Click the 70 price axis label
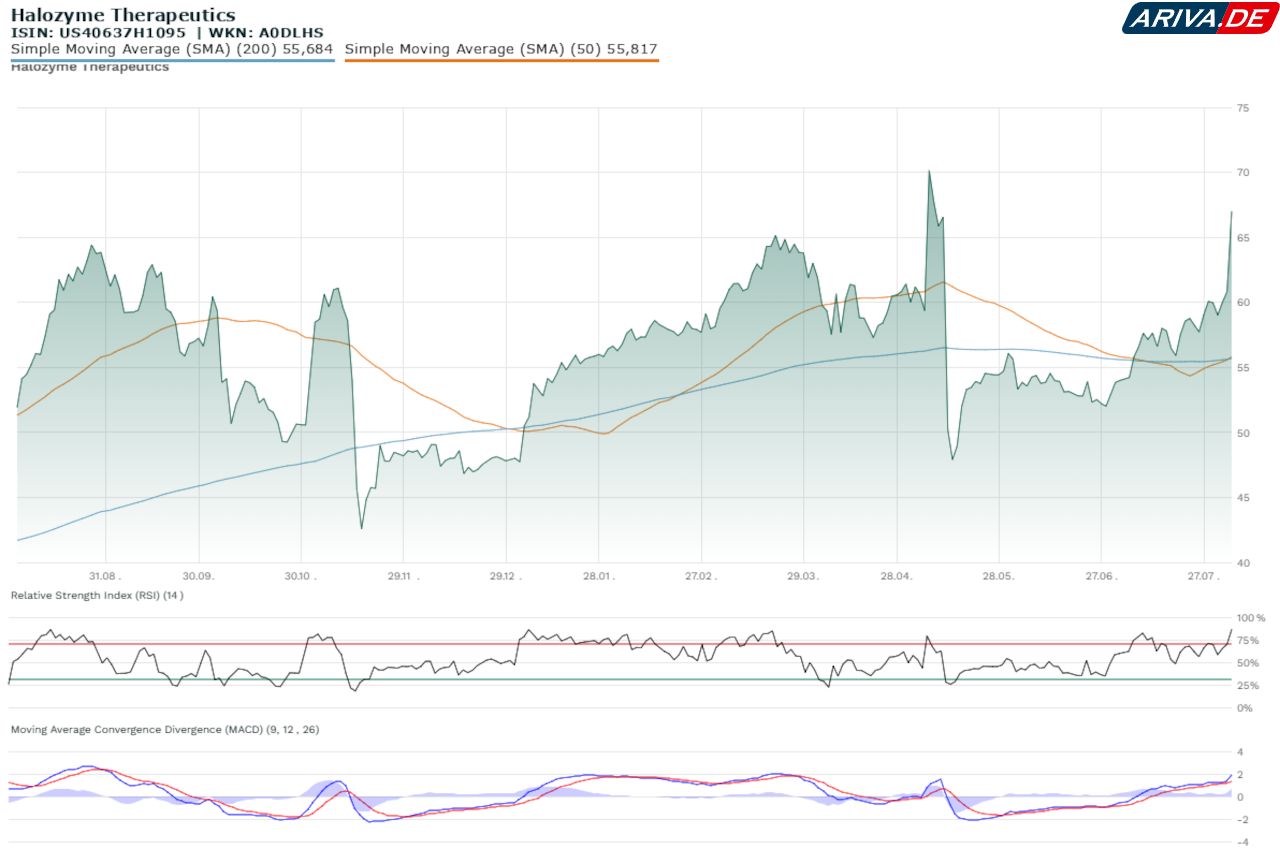The image size is (1280, 850). pyautogui.click(x=1243, y=173)
